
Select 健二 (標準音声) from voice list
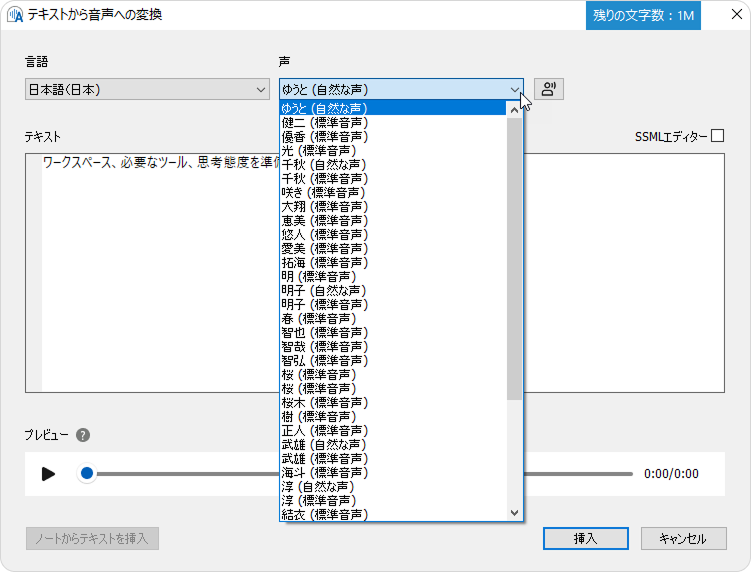tap(325, 122)
